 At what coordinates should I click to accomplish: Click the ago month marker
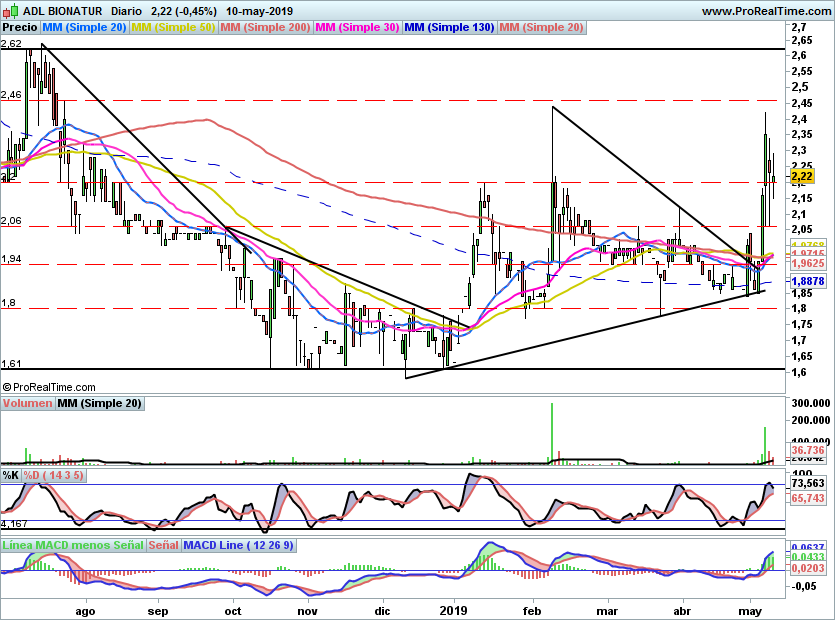[85, 611]
